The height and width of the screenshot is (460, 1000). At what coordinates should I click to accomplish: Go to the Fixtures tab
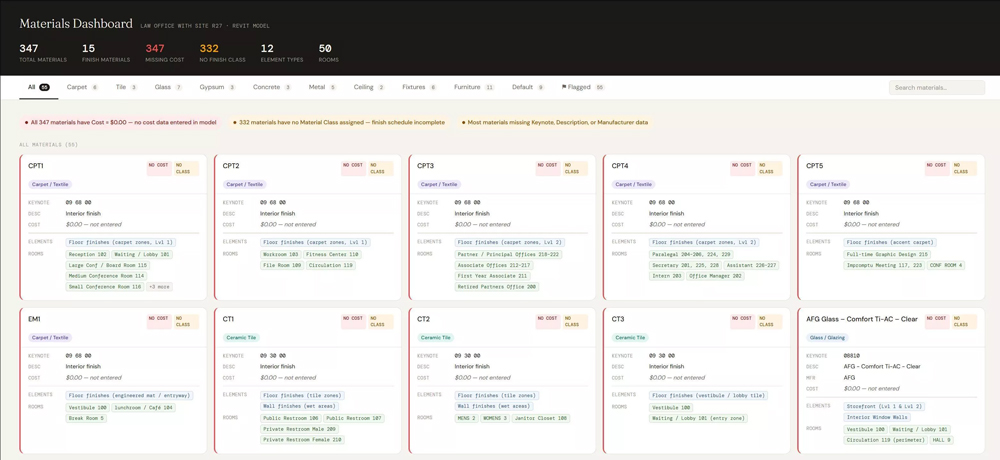[x=420, y=87]
